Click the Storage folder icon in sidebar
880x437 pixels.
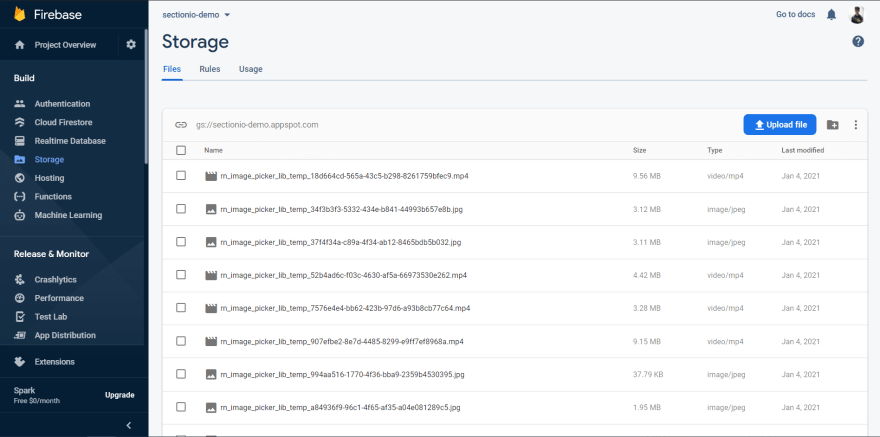click(20, 159)
